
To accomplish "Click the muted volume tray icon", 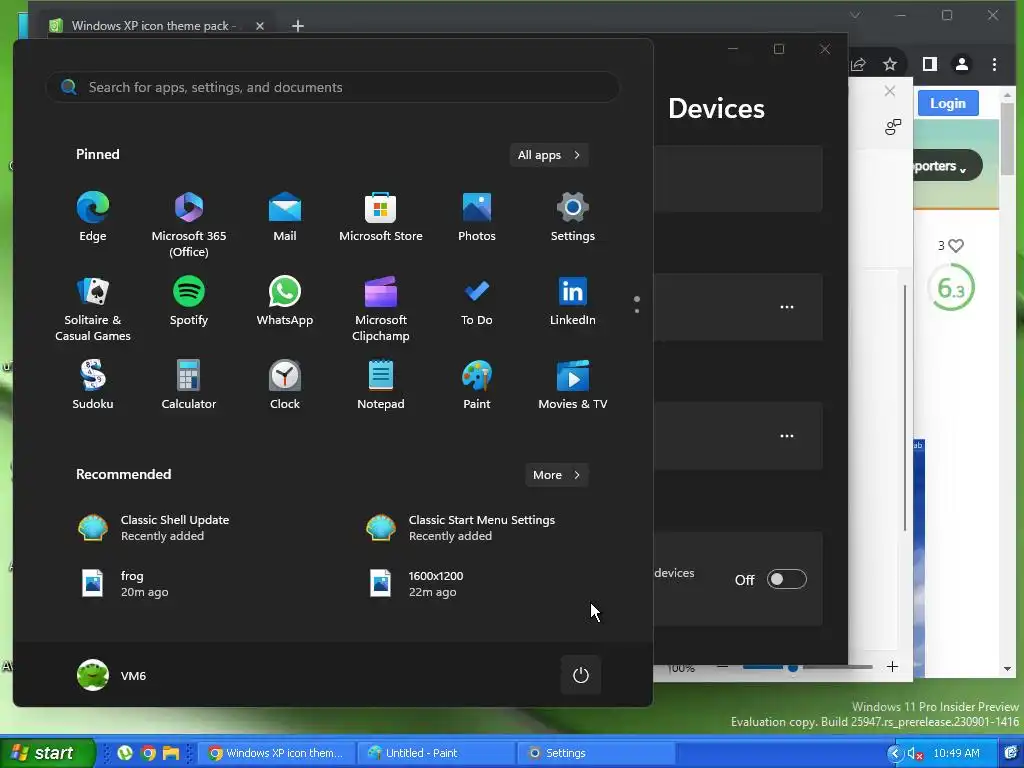I will click(x=915, y=754).
